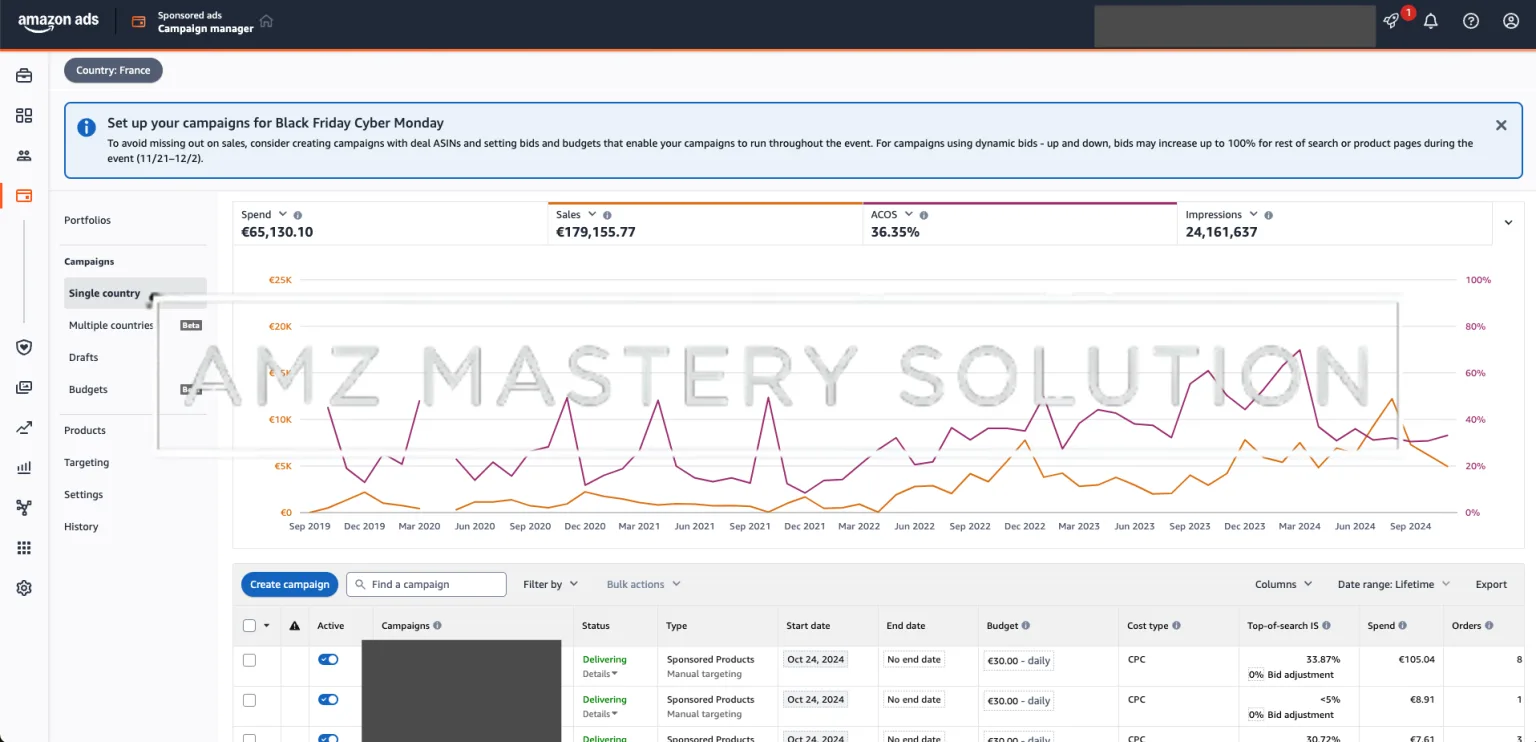Click the info icon next to Spend metric
Screen dimensions: 1536x742
click(x=298, y=215)
